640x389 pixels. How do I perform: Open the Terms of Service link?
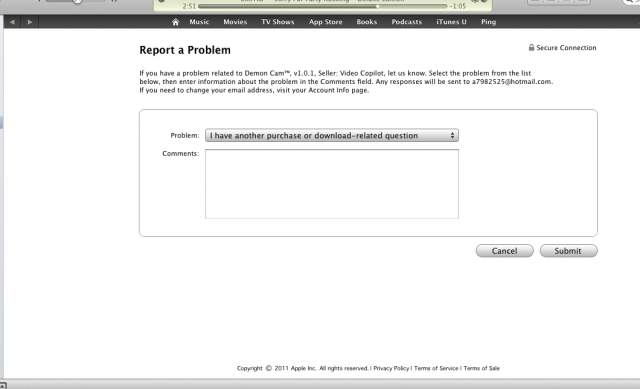tap(436, 368)
